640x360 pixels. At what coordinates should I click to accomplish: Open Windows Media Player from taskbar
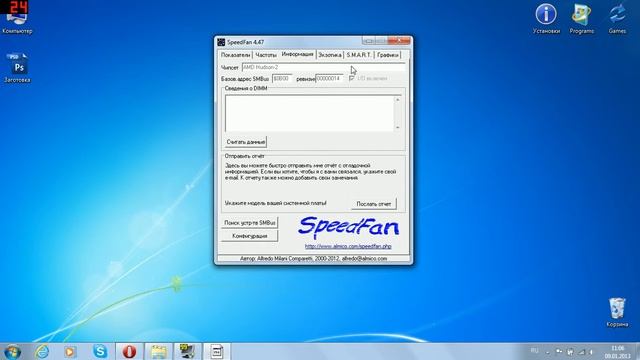pos(70,351)
